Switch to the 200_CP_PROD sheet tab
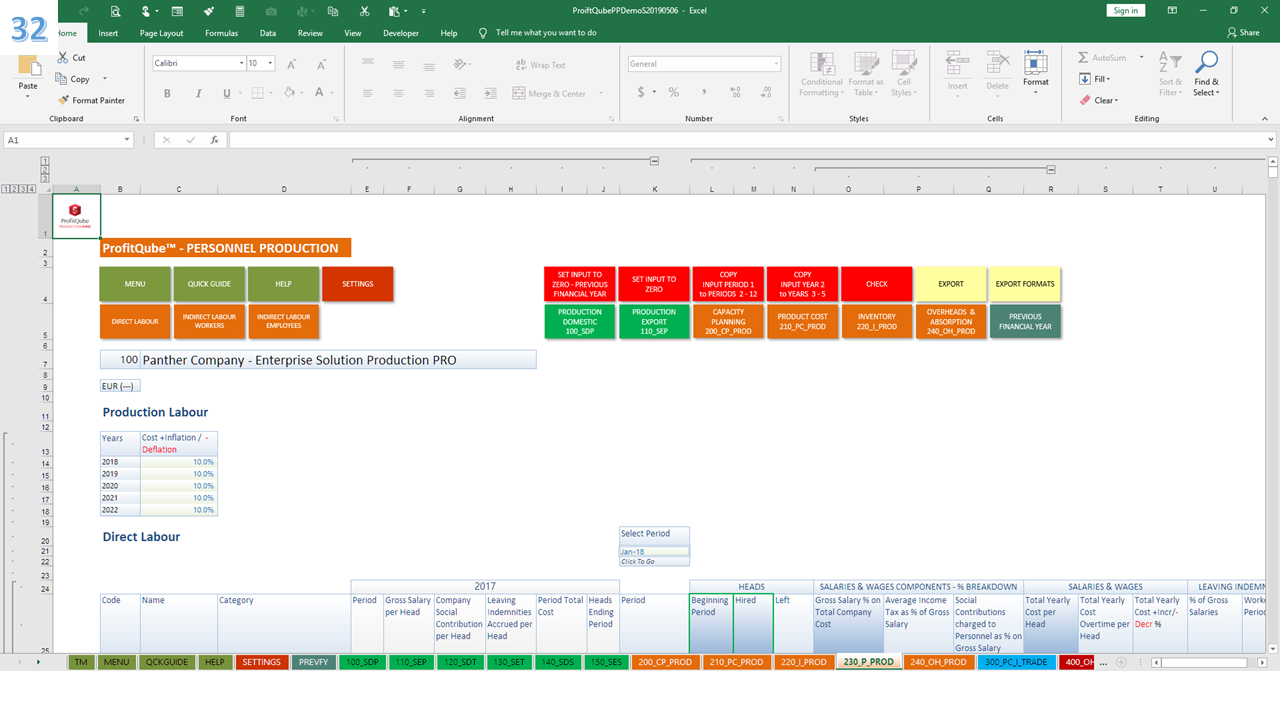Image resolution: width=1280 pixels, height=720 pixels. pos(665,662)
